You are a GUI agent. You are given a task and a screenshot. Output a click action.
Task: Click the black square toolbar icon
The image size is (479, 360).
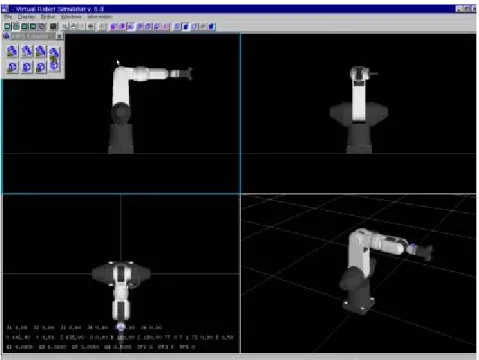click(x=53, y=26)
